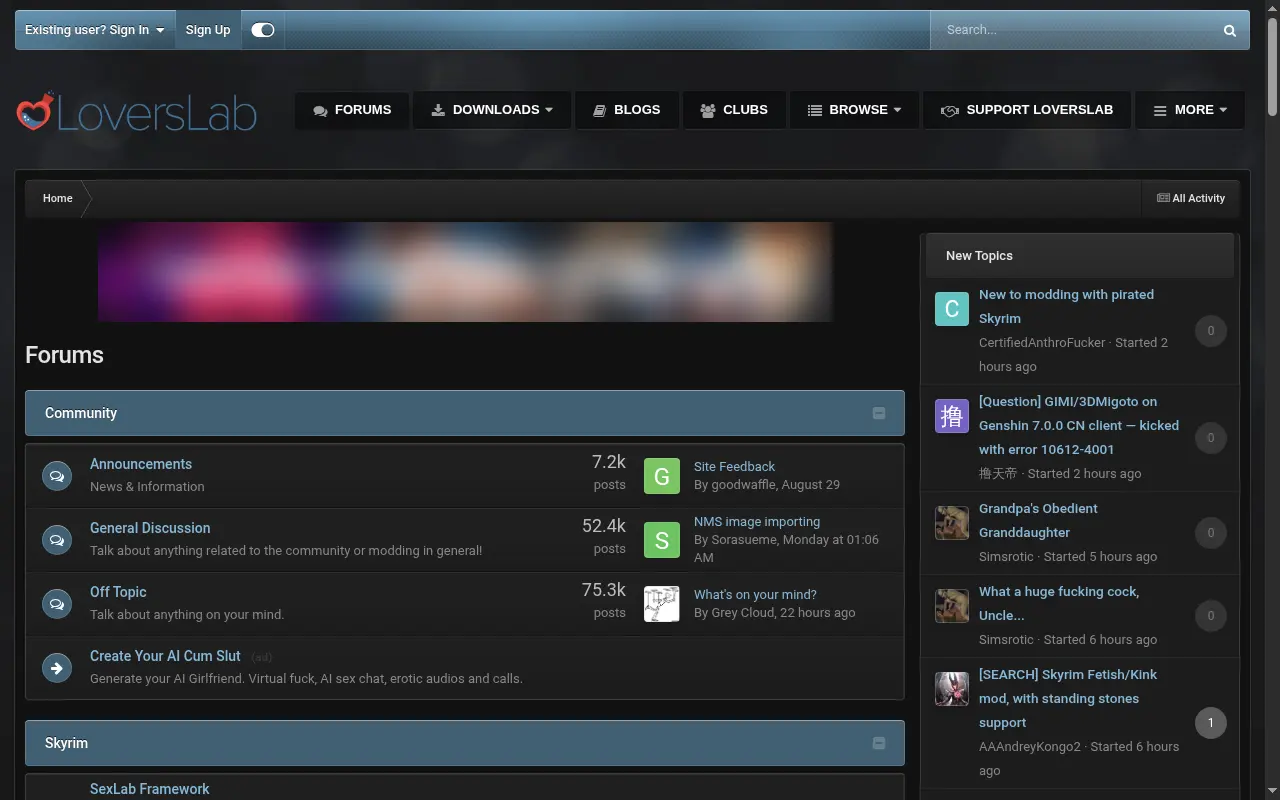Viewport: 1280px width, 800px height.
Task: Click the blurred banner advertisement
Action: (465, 272)
